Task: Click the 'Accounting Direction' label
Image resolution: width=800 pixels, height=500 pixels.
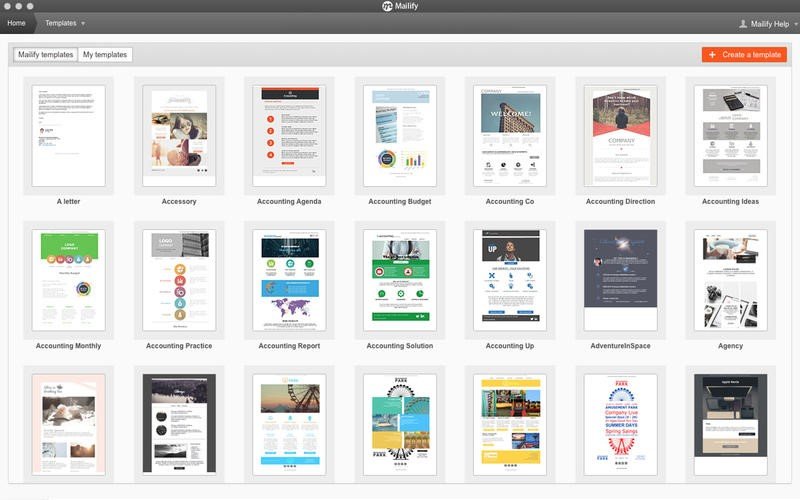Action: tap(620, 202)
